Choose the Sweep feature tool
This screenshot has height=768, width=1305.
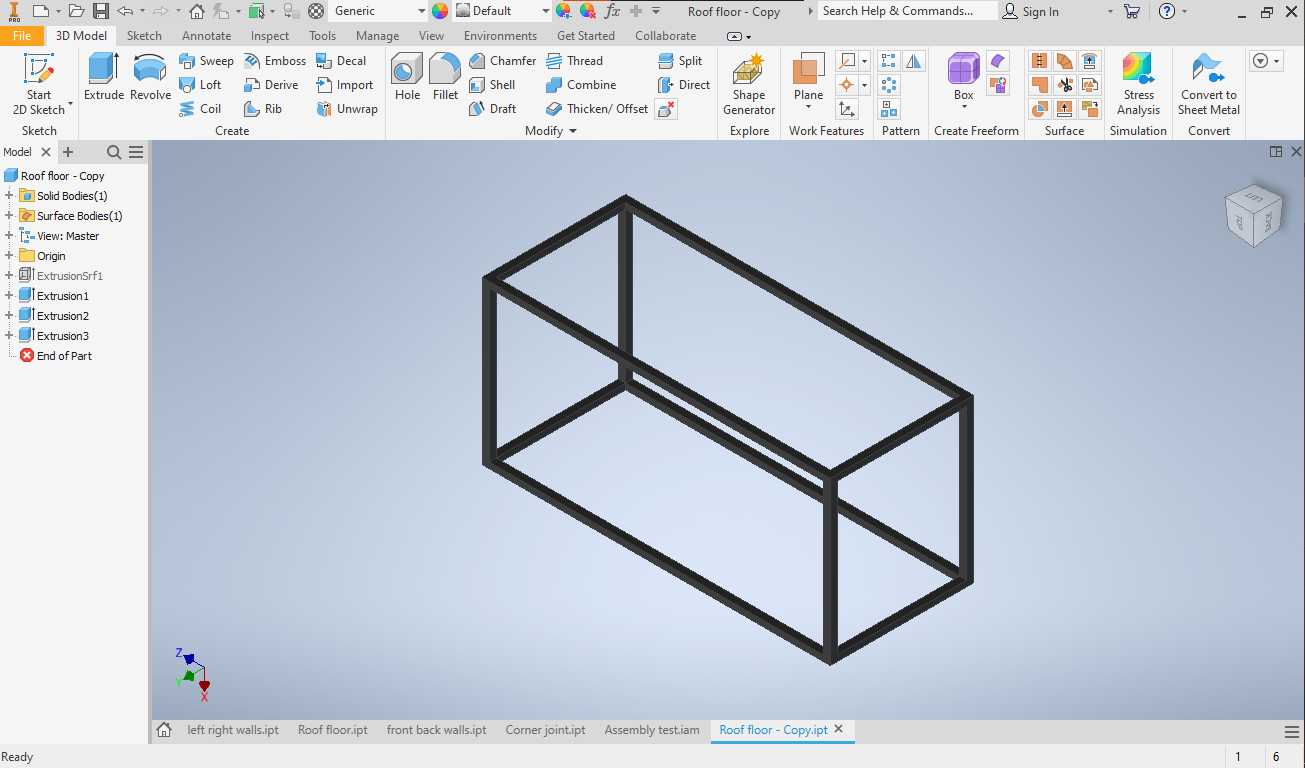206,61
